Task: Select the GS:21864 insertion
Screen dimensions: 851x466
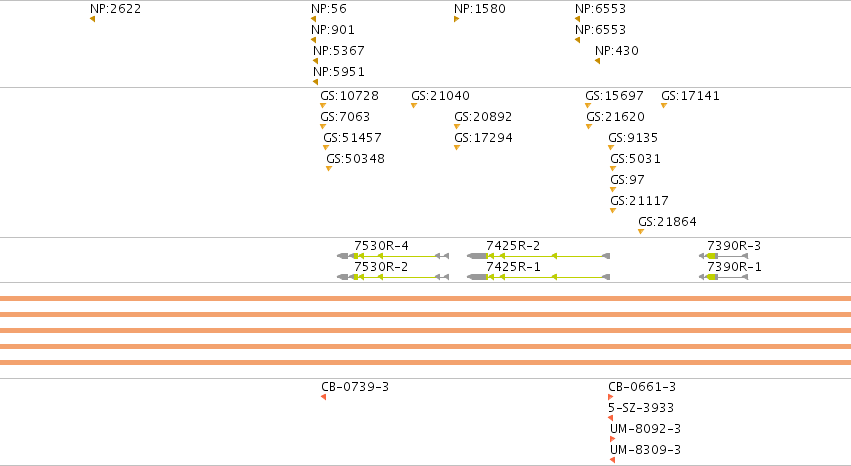Action: click(668, 222)
